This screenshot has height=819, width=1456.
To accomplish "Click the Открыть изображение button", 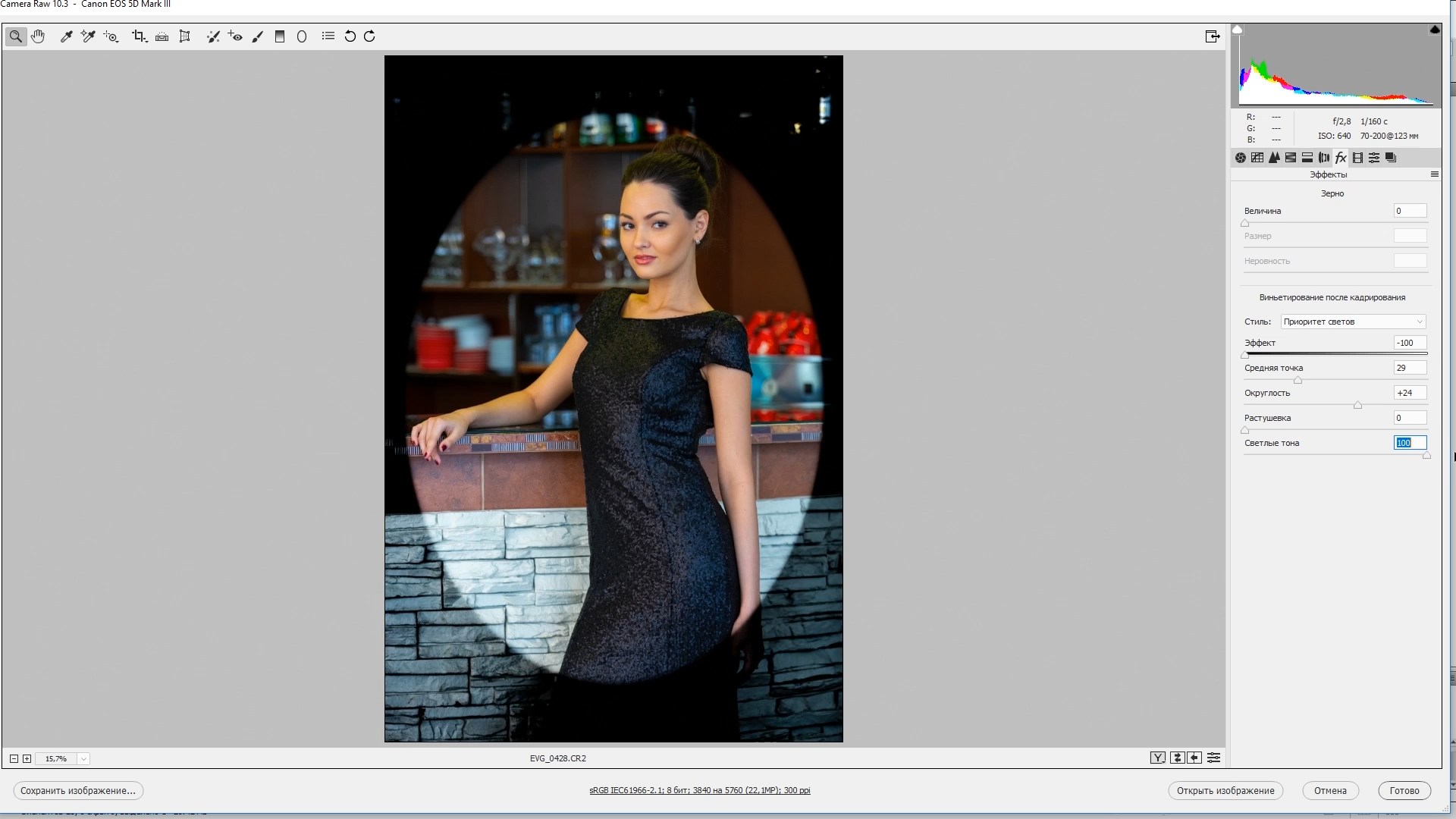I will click(1225, 790).
